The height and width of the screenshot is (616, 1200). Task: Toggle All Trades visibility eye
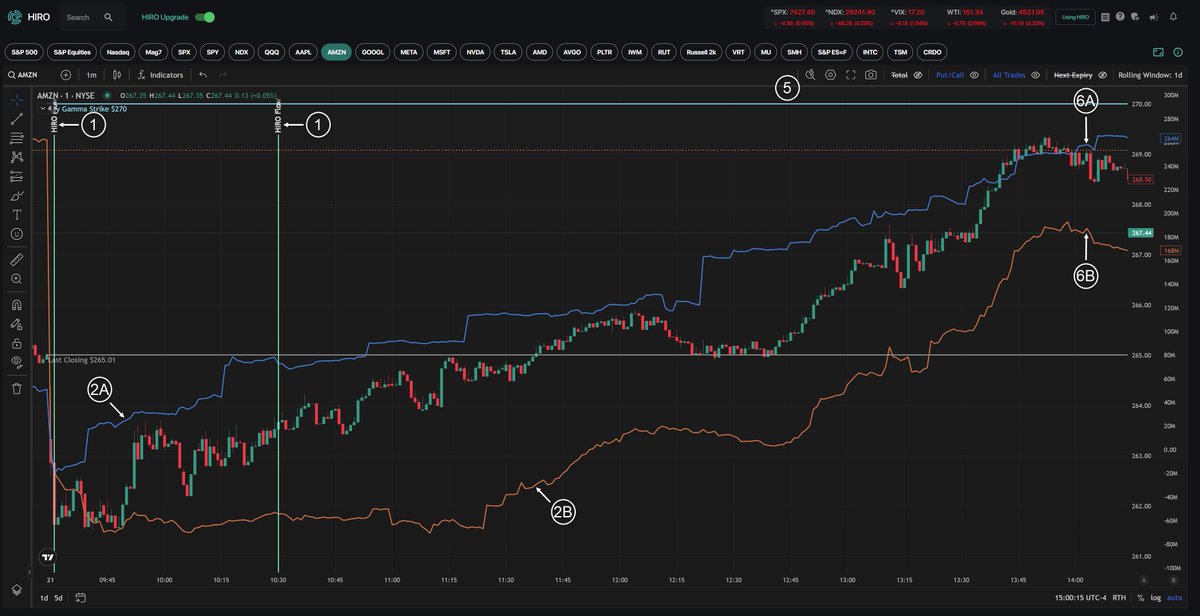pyautogui.click(x=1035, y=75)
